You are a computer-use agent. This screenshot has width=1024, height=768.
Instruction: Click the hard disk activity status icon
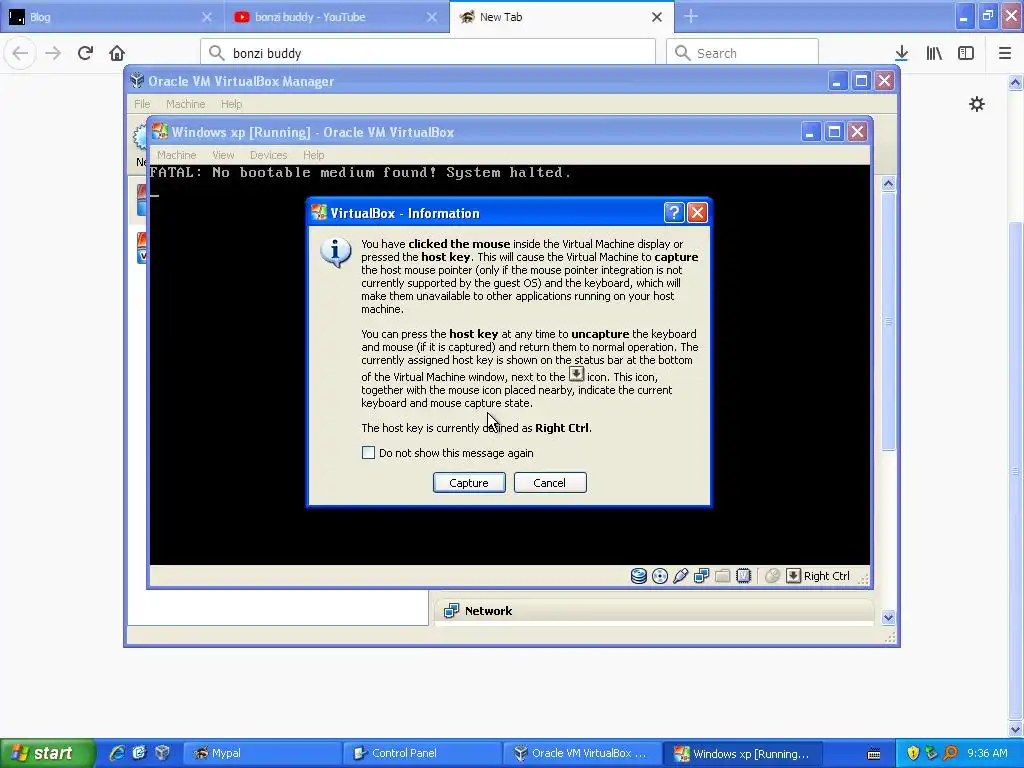coord(639,576)
